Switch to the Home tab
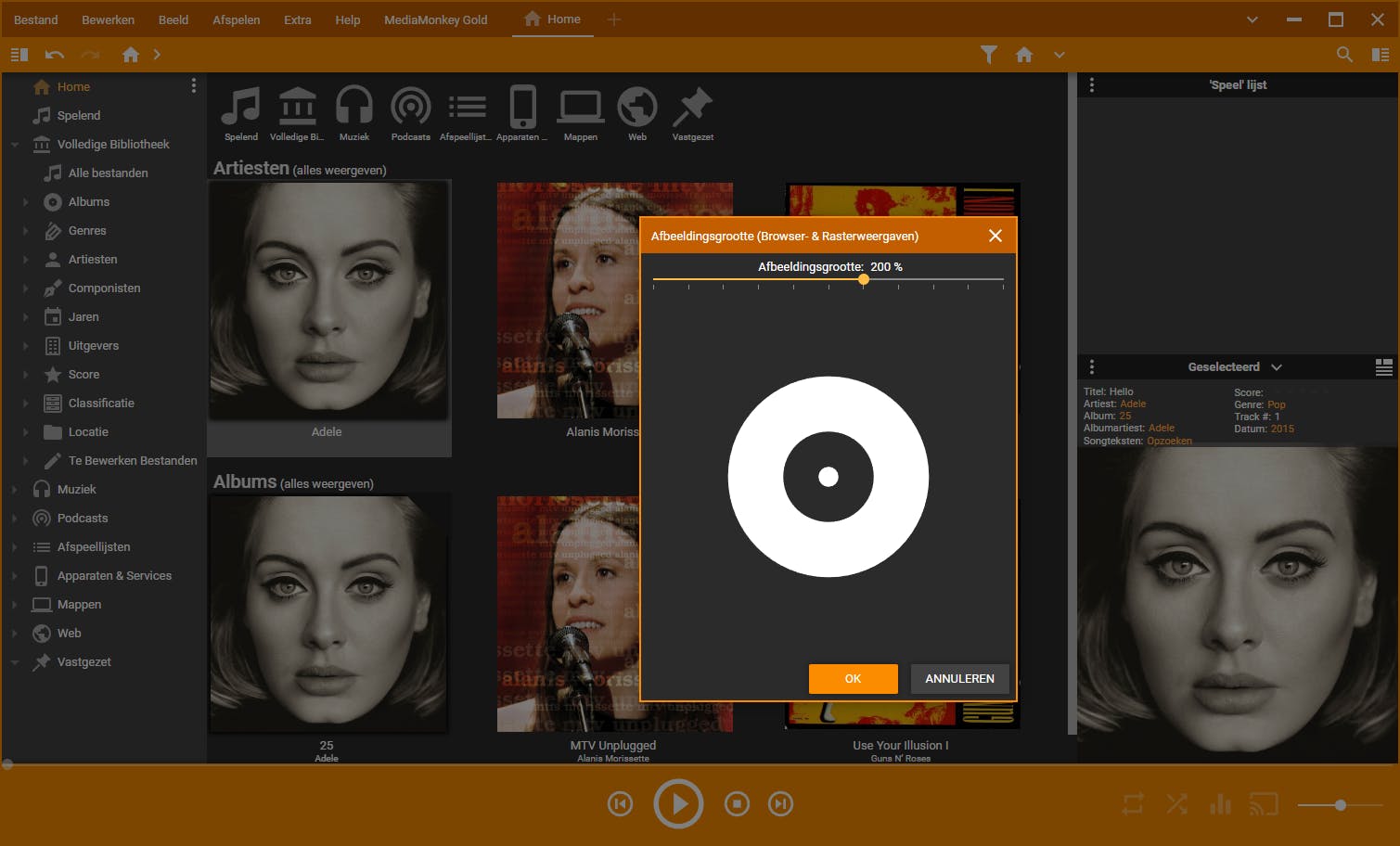The height and width of the screenshot is (846, 1400). coord(553,19)
